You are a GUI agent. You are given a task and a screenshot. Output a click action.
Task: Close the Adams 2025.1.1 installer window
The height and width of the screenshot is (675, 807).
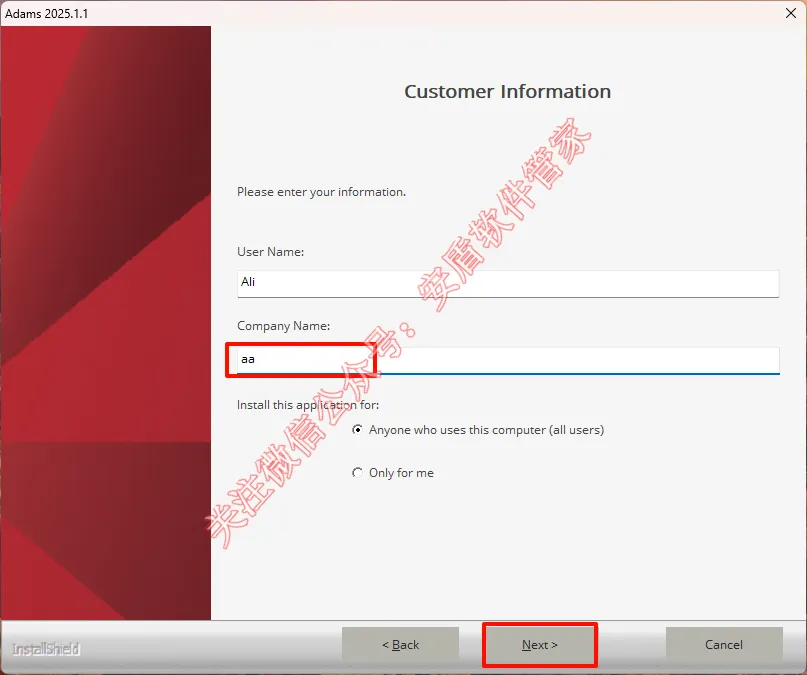click(791, 13)
